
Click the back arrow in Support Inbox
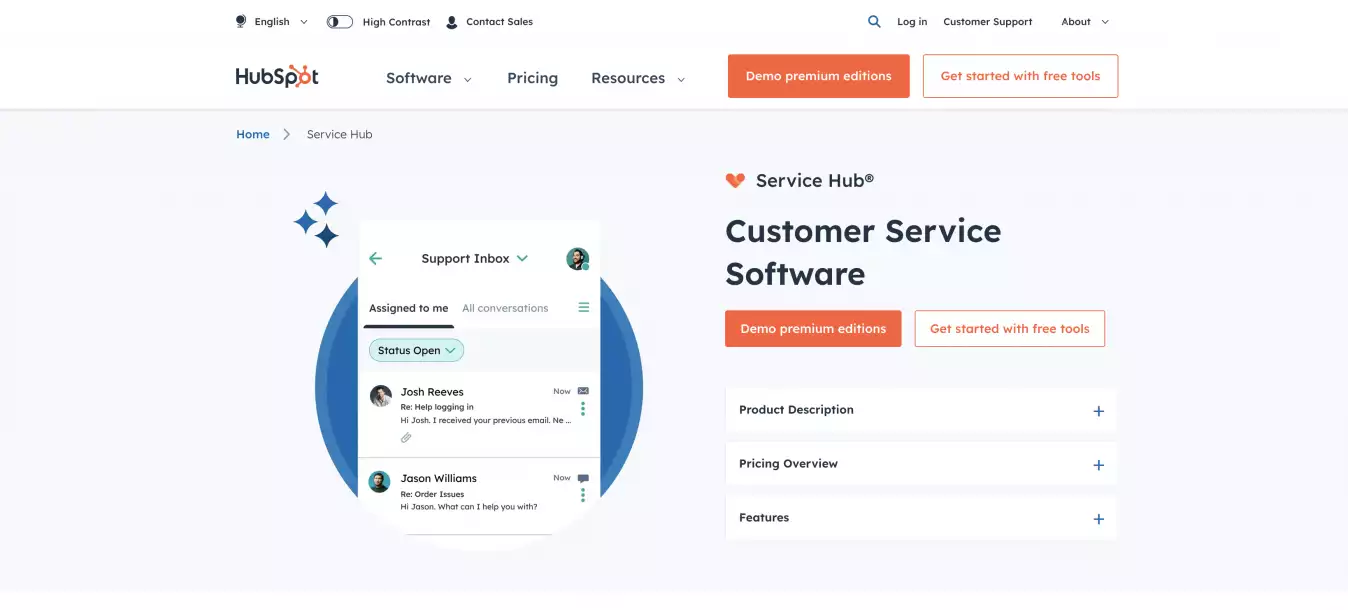tap(376, 258)
